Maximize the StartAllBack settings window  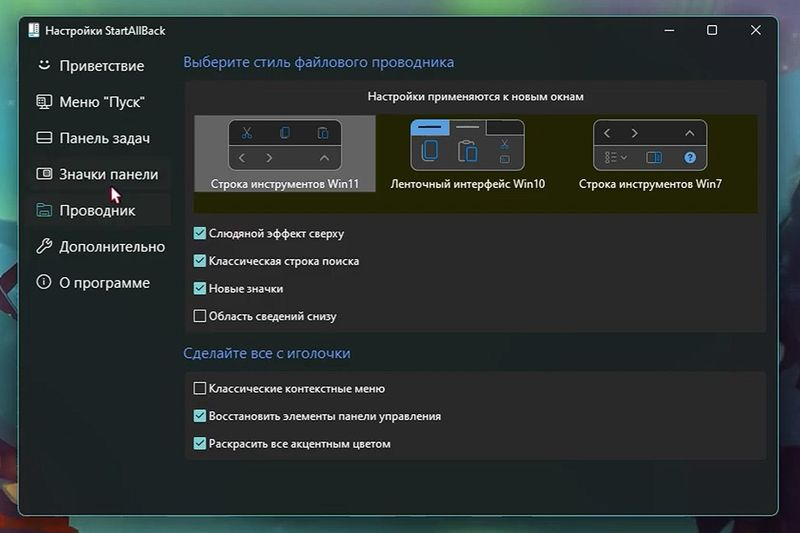point(712,30)
